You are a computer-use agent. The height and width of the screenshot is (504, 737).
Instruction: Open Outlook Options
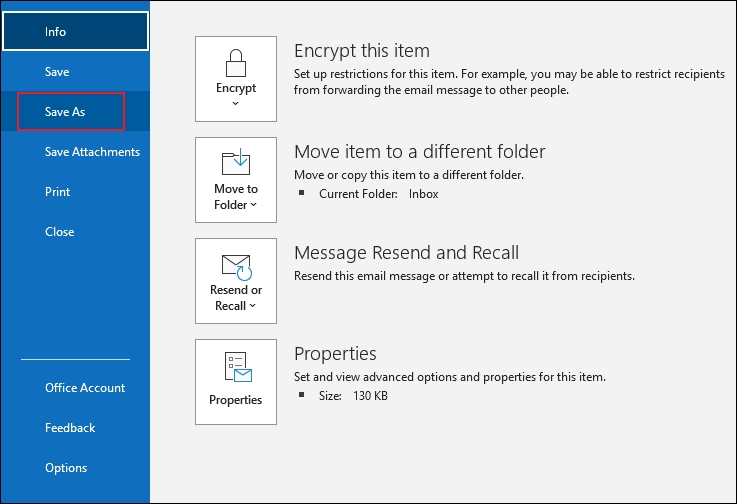pos(66,468)
